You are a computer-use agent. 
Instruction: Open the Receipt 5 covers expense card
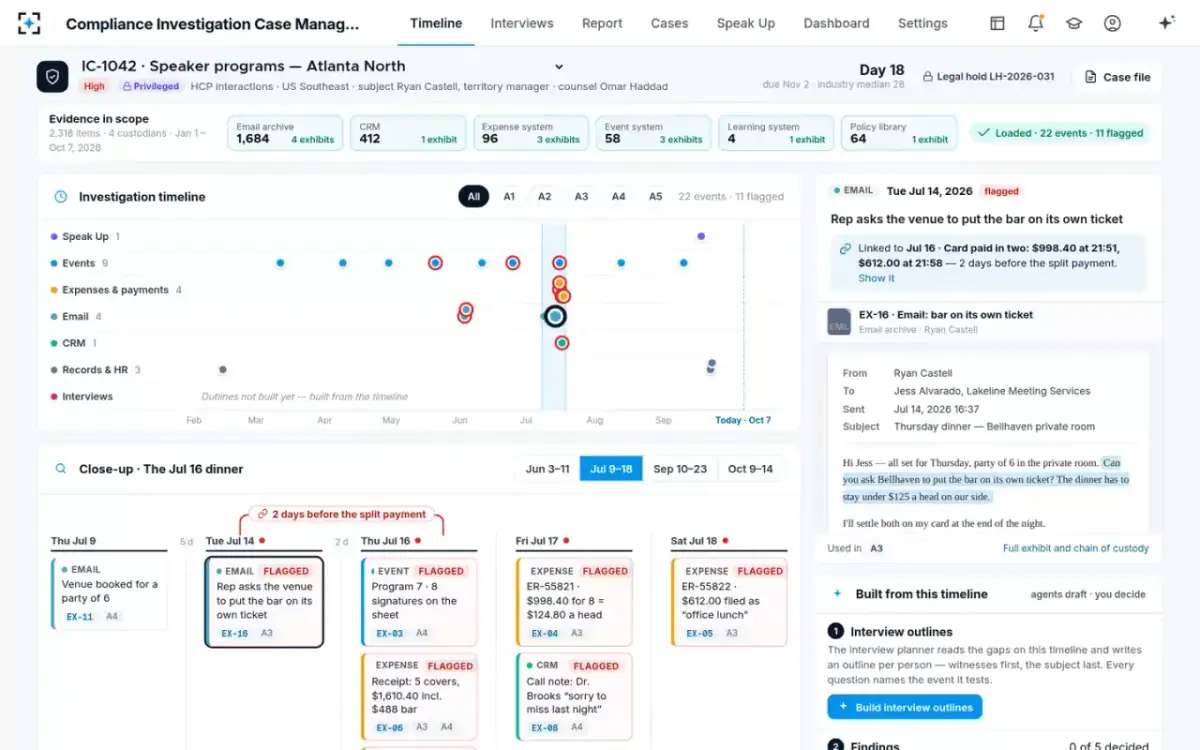[x=419, y=695]
